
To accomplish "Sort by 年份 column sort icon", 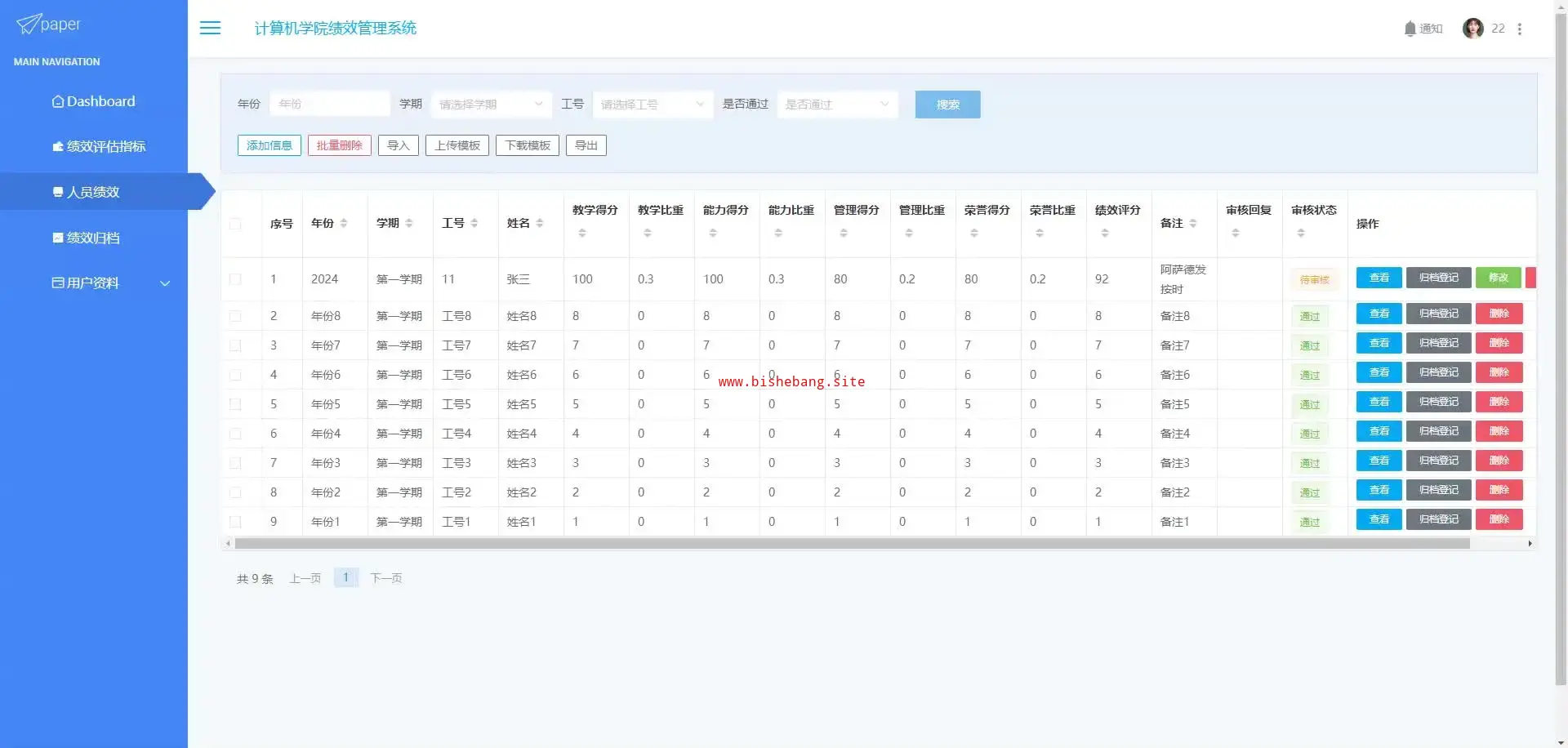I will pos(344,223).
